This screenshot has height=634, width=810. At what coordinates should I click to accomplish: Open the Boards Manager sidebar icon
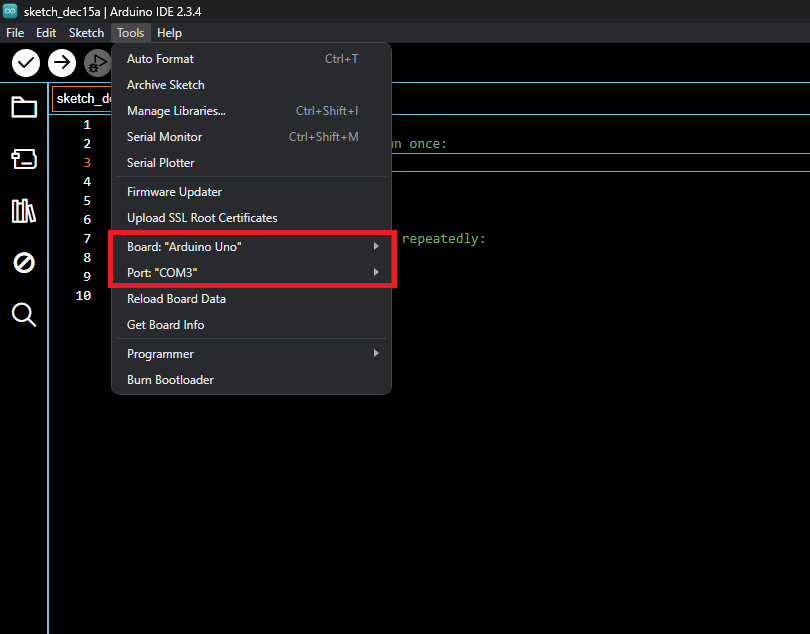click(x=24, y=159)
